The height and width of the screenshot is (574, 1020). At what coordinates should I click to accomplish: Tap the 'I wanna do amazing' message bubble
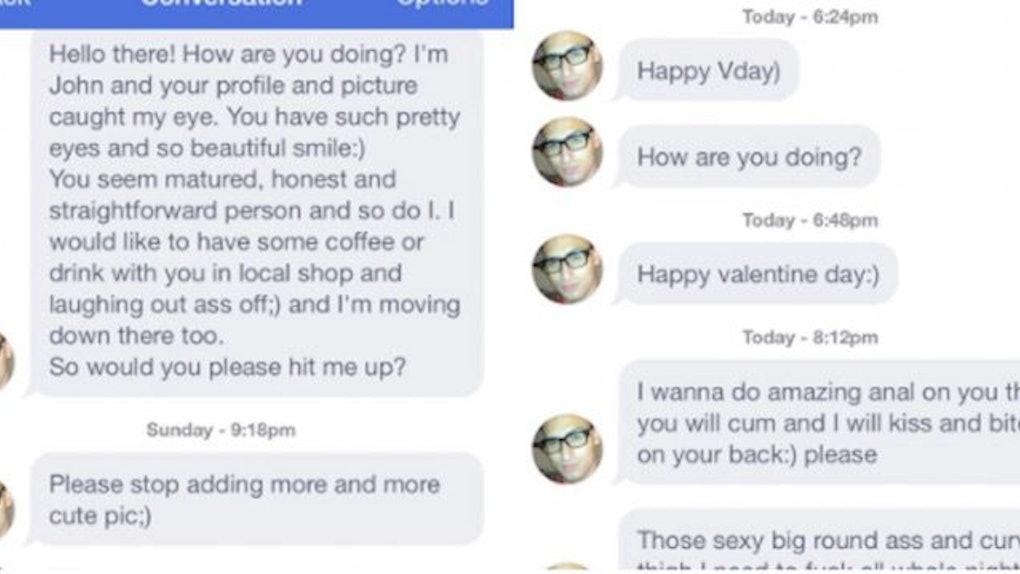click(818, 422)
